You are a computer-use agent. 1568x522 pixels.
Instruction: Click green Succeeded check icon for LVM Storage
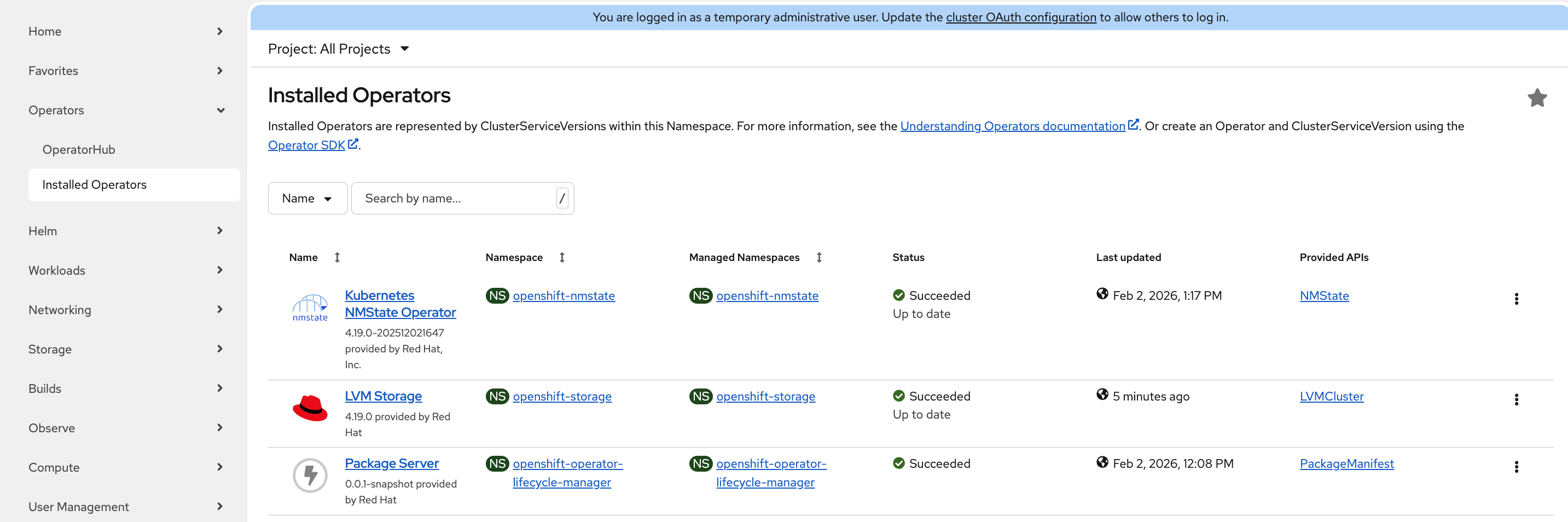click(898, 396)
